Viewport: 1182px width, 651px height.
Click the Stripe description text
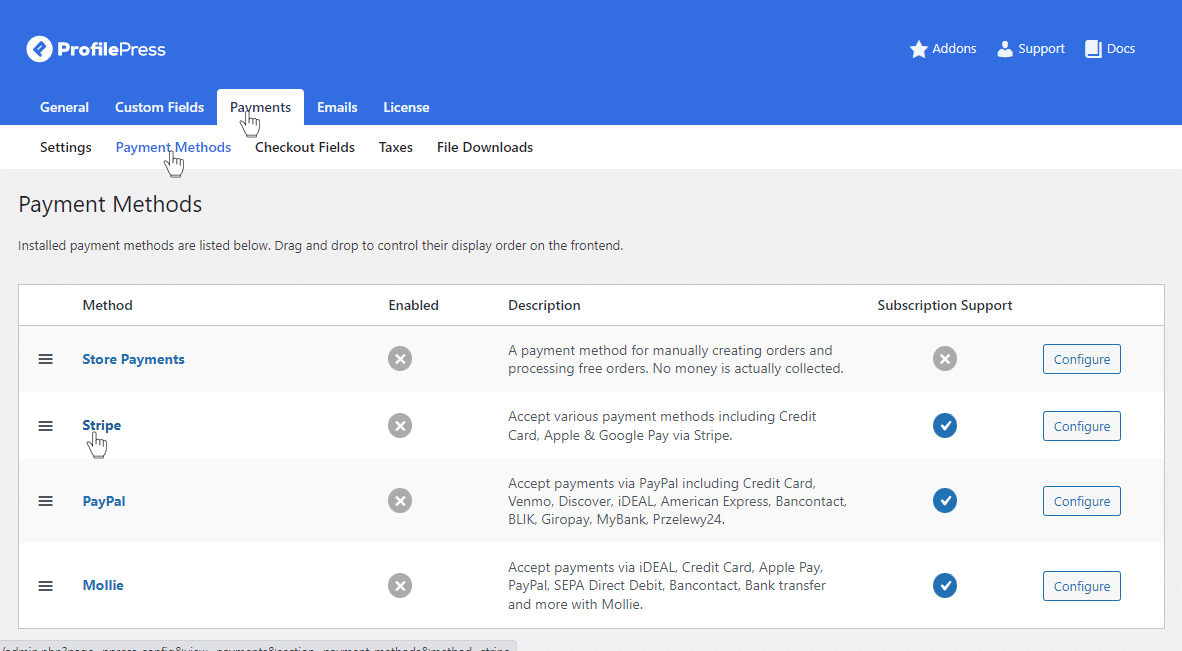point(662,426)
